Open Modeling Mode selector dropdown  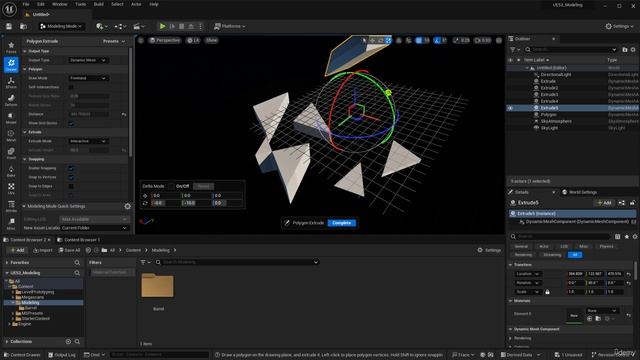tap(62, 26)
